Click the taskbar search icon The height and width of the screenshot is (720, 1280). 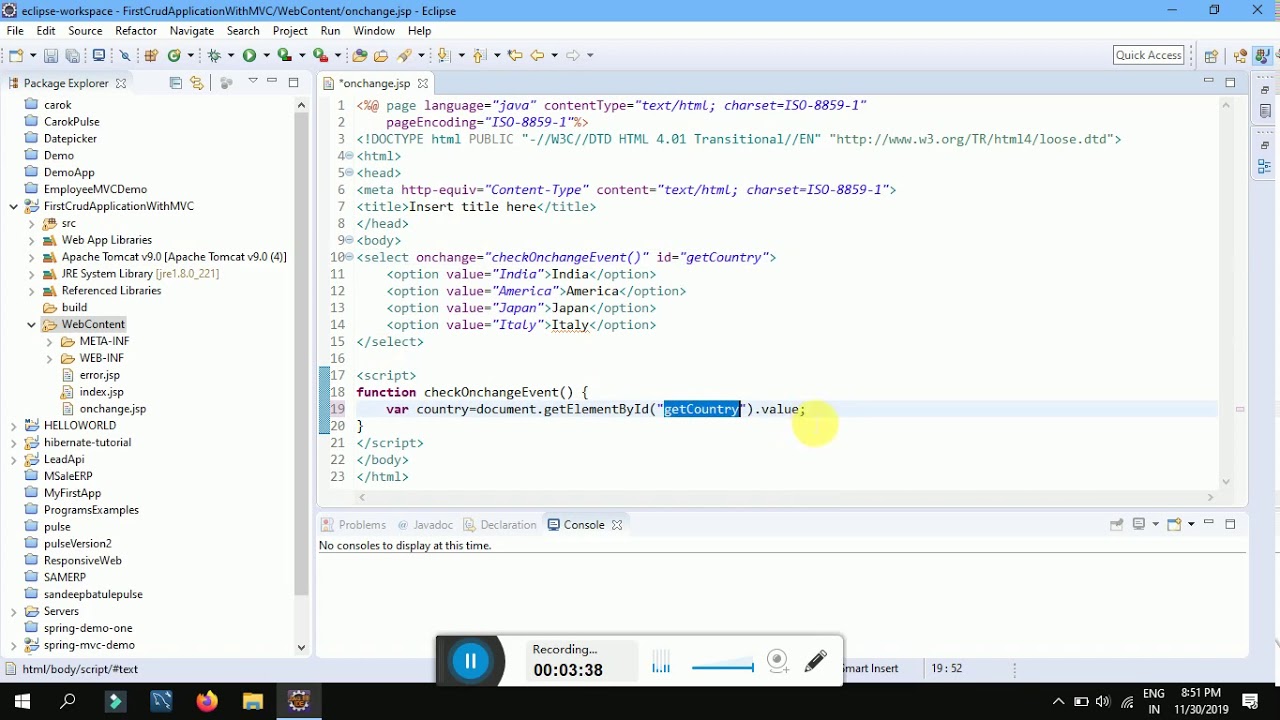pyautogui.click(x=68, y=701)
